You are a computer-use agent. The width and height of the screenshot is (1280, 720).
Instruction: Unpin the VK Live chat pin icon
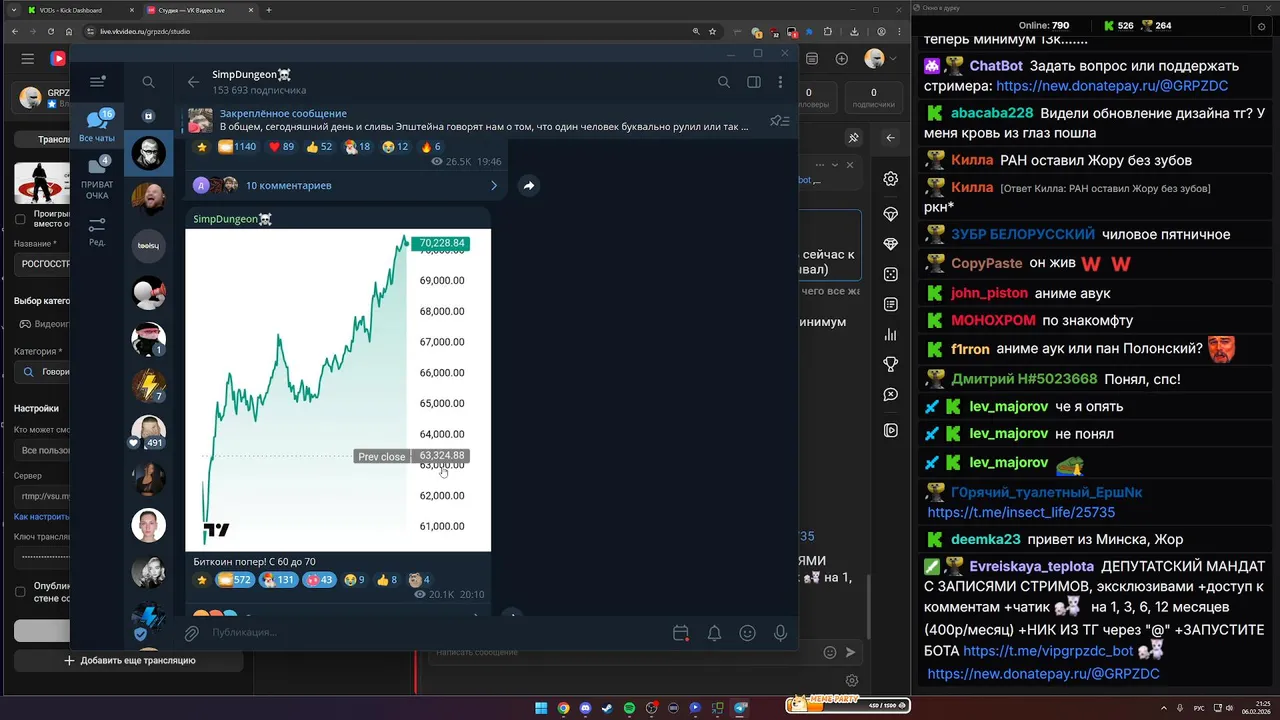(853, 138)
